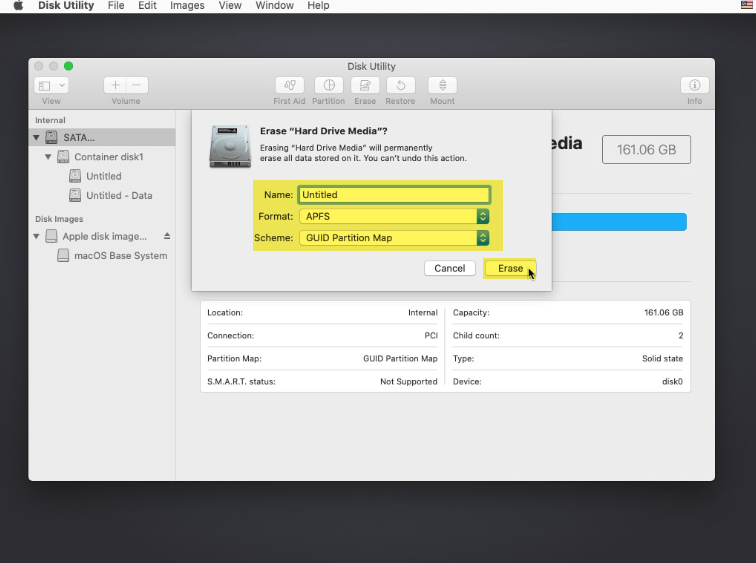
Task: Click the Cancel button
Action: click(449, 268)
